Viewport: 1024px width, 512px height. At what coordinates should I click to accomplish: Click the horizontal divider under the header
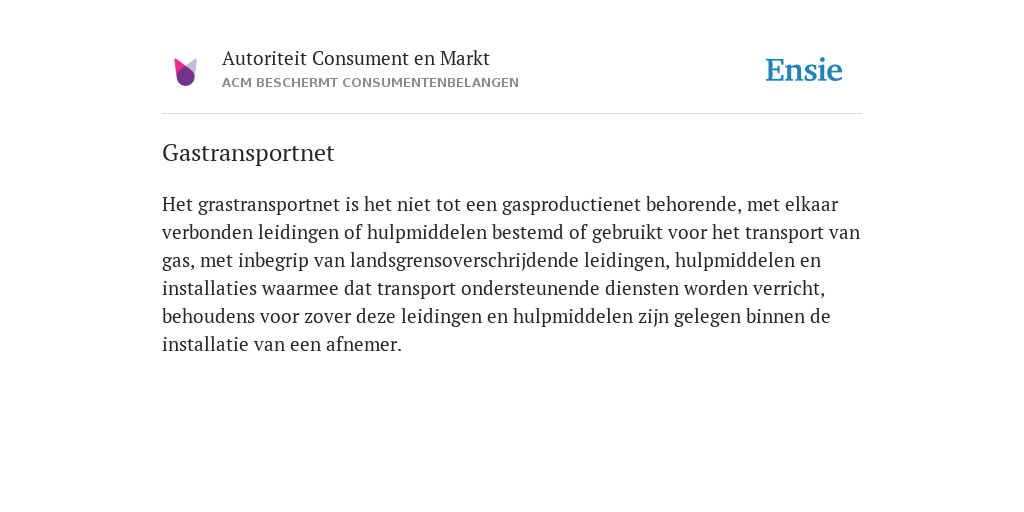[x=512, y=114]
